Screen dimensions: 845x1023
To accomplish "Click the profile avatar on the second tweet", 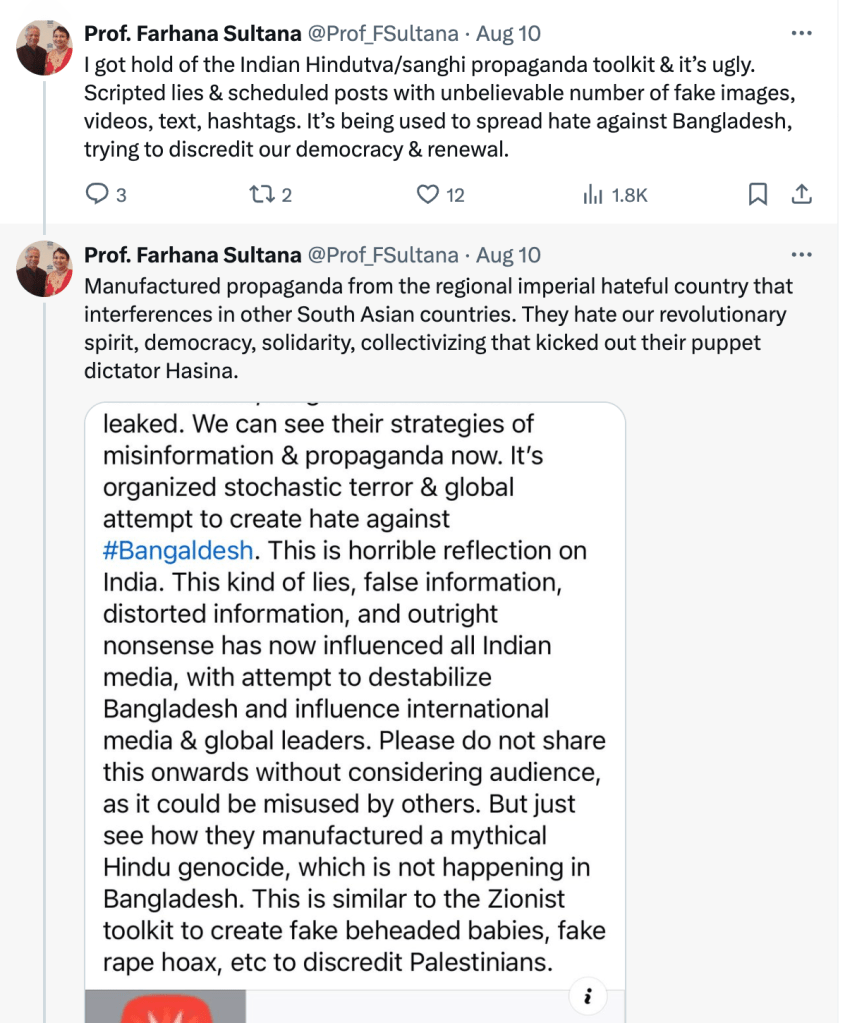I will tap(44, 269).
